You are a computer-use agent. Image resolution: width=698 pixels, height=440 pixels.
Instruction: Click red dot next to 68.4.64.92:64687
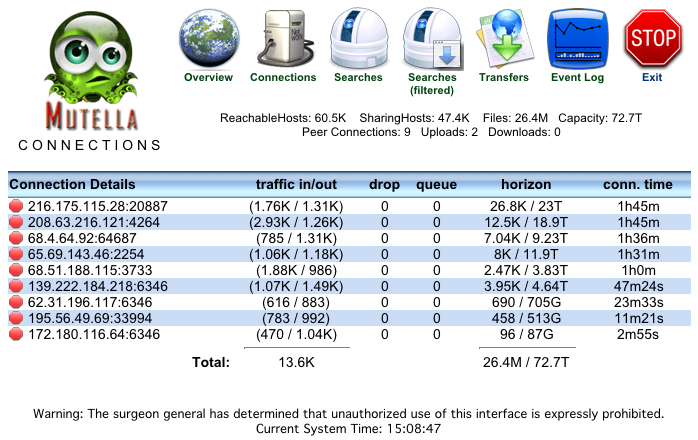(x=15, y=238)
